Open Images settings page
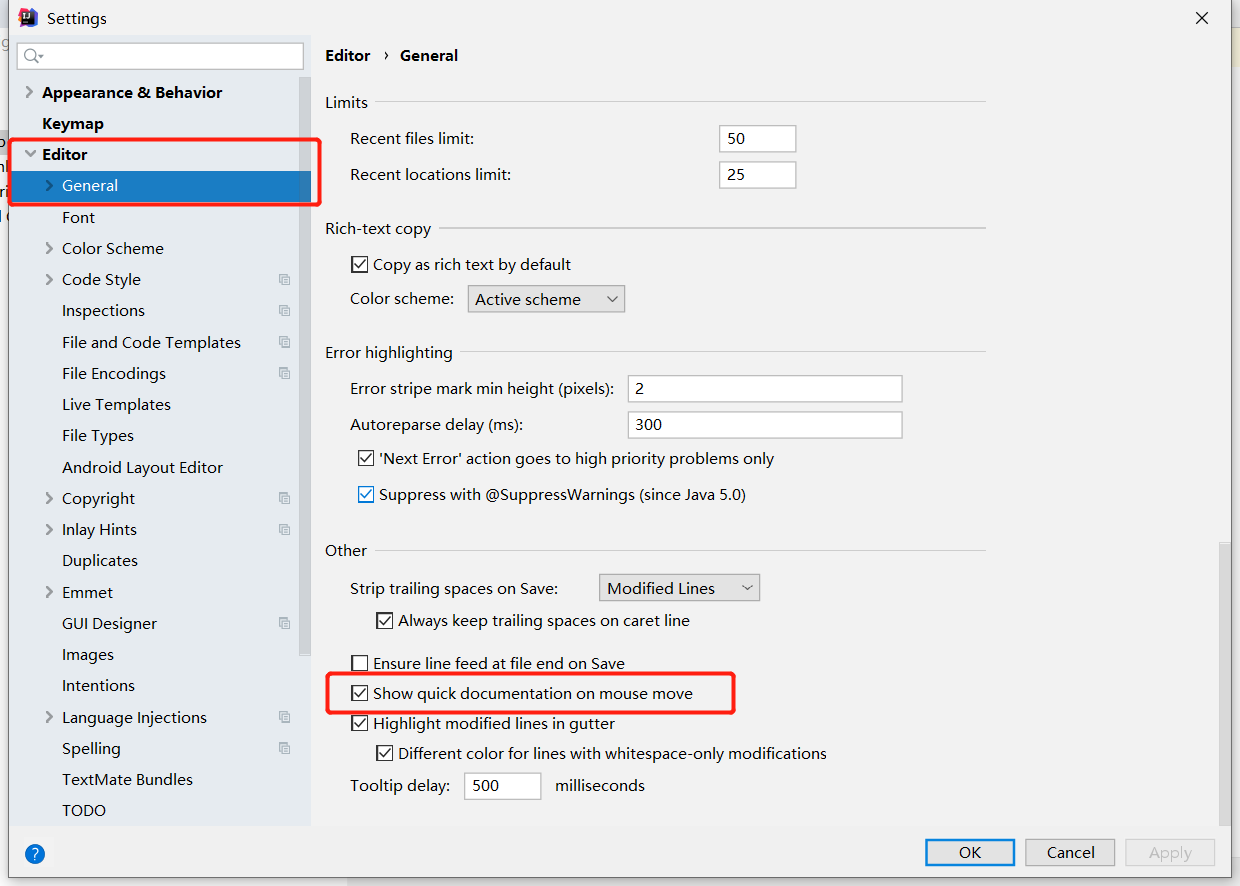This screenshot has width=1240, height=886. point(88,655)
